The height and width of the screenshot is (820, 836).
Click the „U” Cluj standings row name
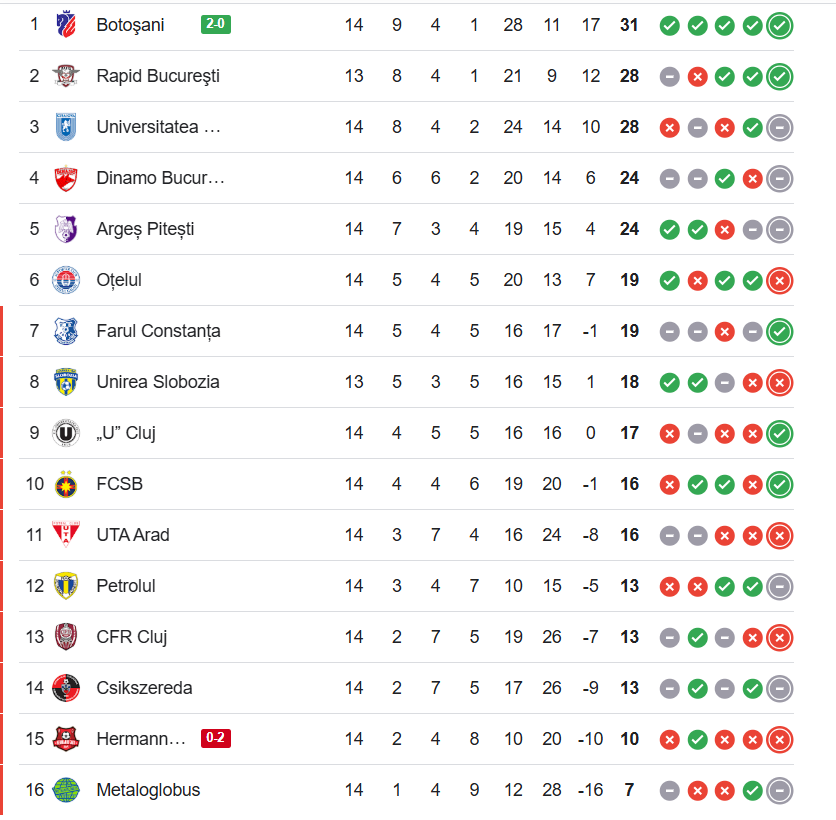pyautogui.click(x=126, y=433)
